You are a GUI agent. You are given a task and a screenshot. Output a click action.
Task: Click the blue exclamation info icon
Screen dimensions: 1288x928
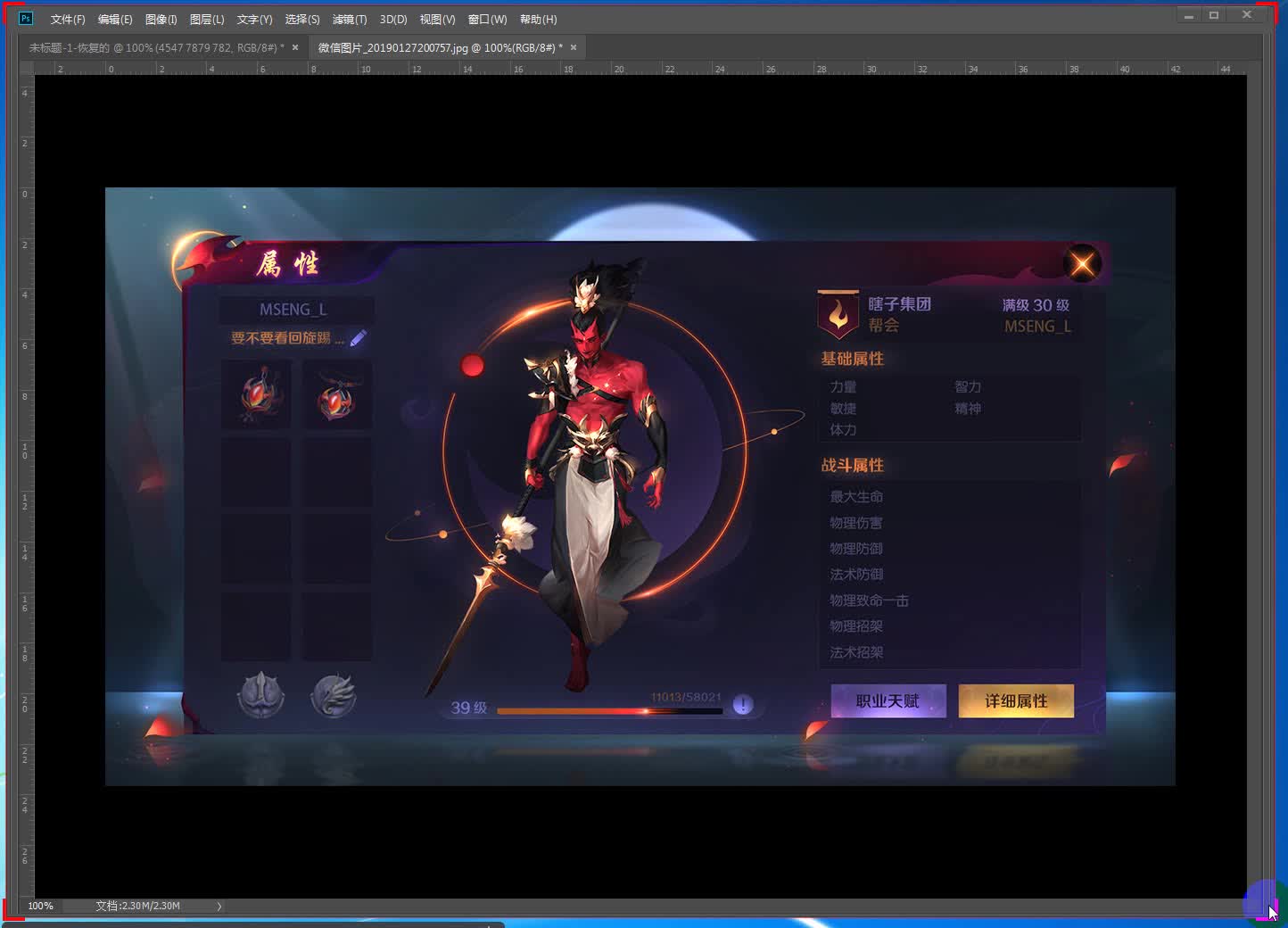(743, 705)
